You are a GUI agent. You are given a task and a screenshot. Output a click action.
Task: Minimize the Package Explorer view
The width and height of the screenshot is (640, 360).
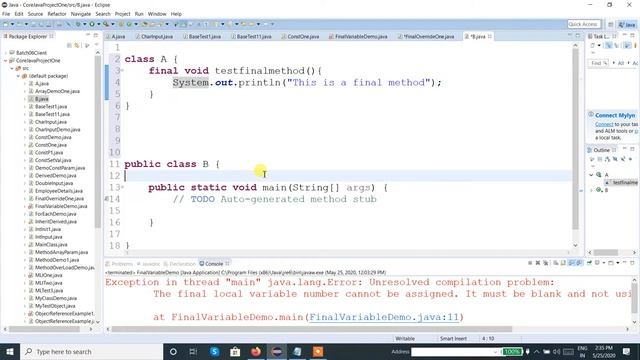pyautogui.click(x=88, y=36)
